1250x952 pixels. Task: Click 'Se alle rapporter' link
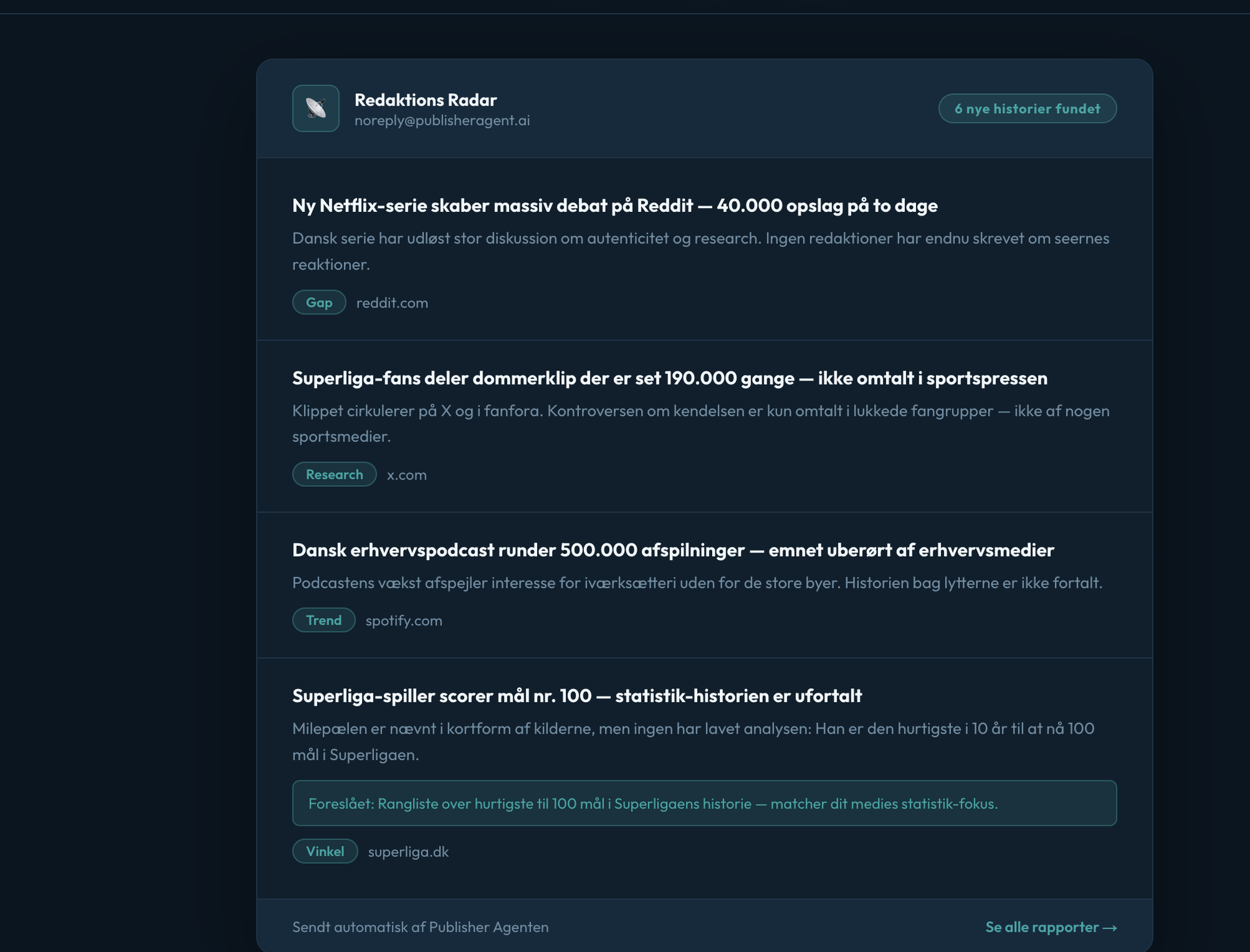1050,927
